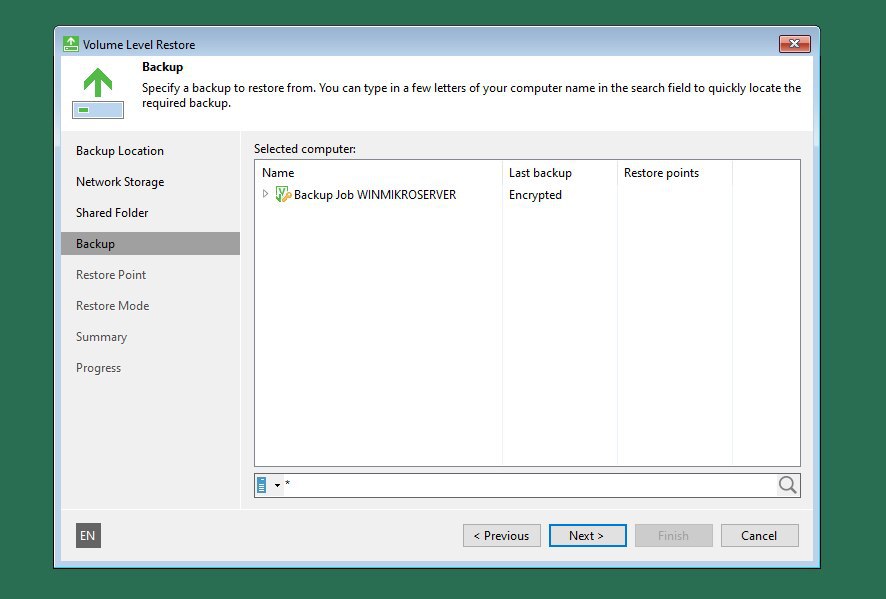Image resolution: width=886 pixels, height=599 pixels.
Task: Click the magnifier search icon
Action: tap(787, 485)
